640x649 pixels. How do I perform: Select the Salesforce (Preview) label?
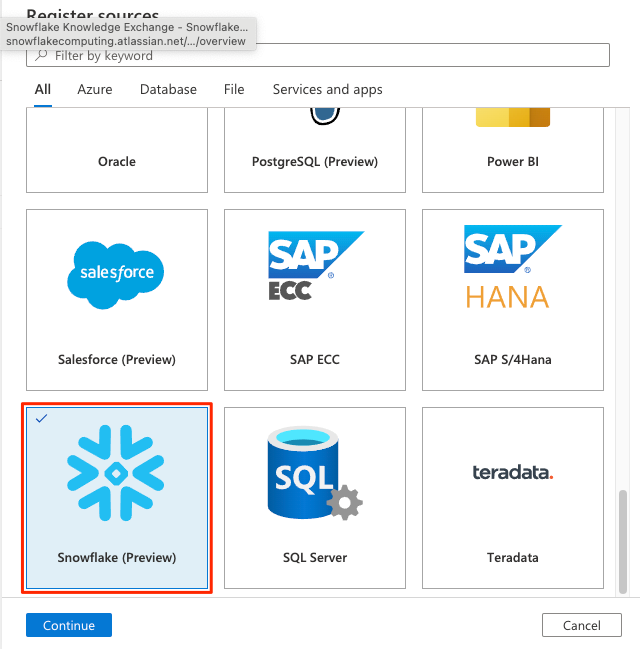117,360
